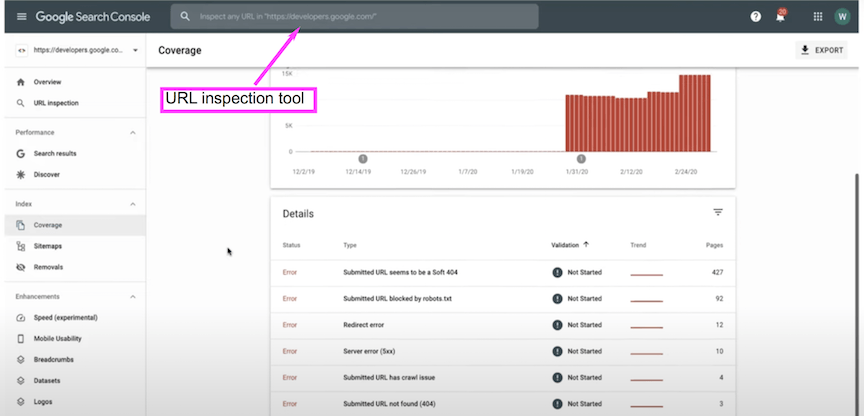Screen dimensions: 864x416
Task: Click the Overview home icon
Action: point(21,82)
